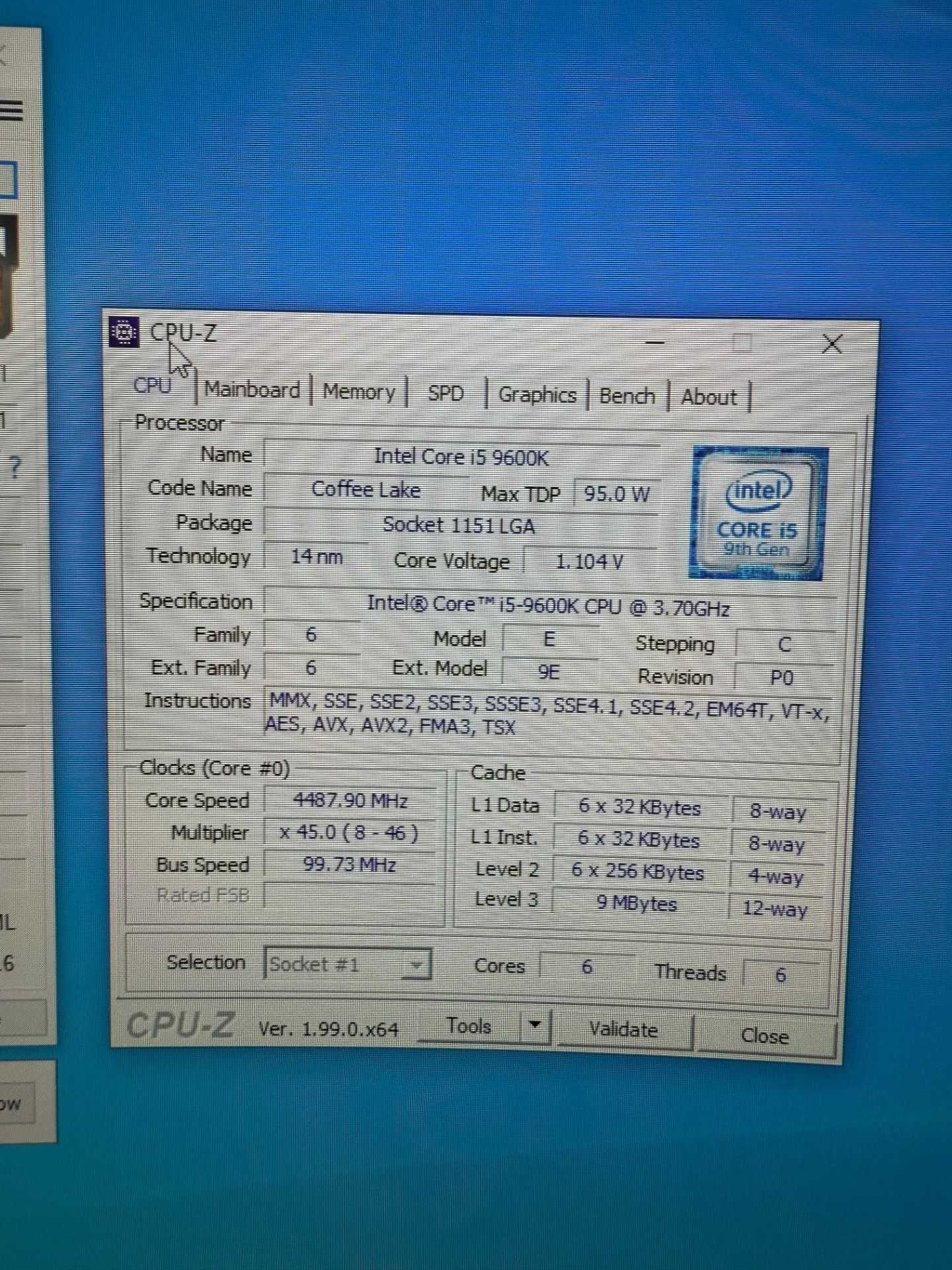Click the Threads count value 6

pos(781,974)
